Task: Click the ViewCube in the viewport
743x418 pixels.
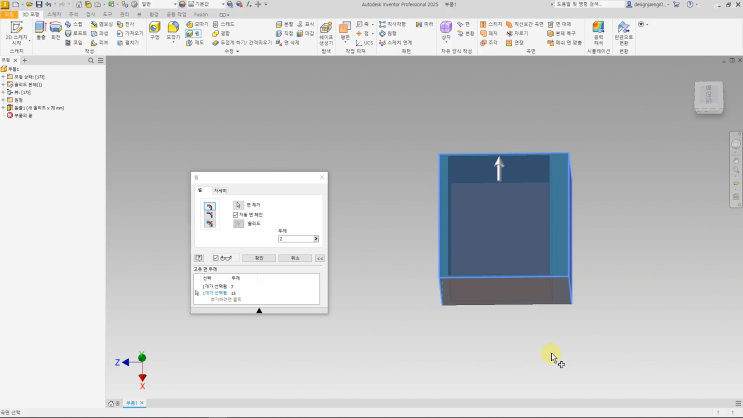Action: [x=709, y=97]
